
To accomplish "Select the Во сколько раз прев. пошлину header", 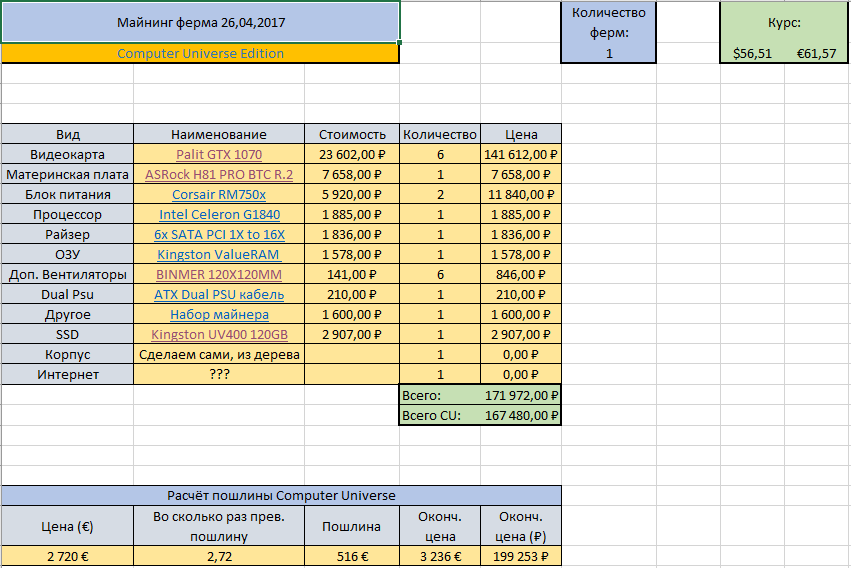I will tap(219, 526).
